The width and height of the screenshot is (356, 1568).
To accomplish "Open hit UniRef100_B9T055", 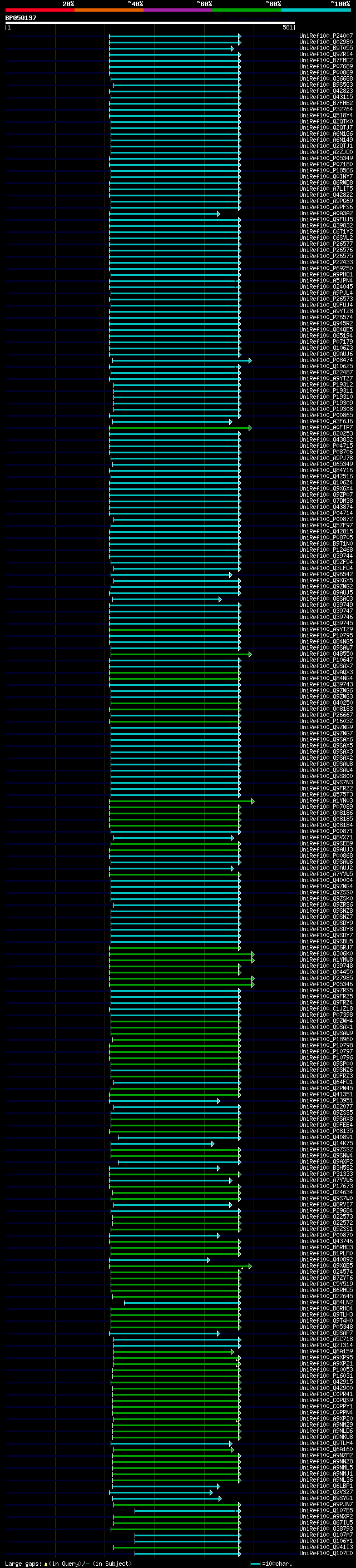I will 326,48.
